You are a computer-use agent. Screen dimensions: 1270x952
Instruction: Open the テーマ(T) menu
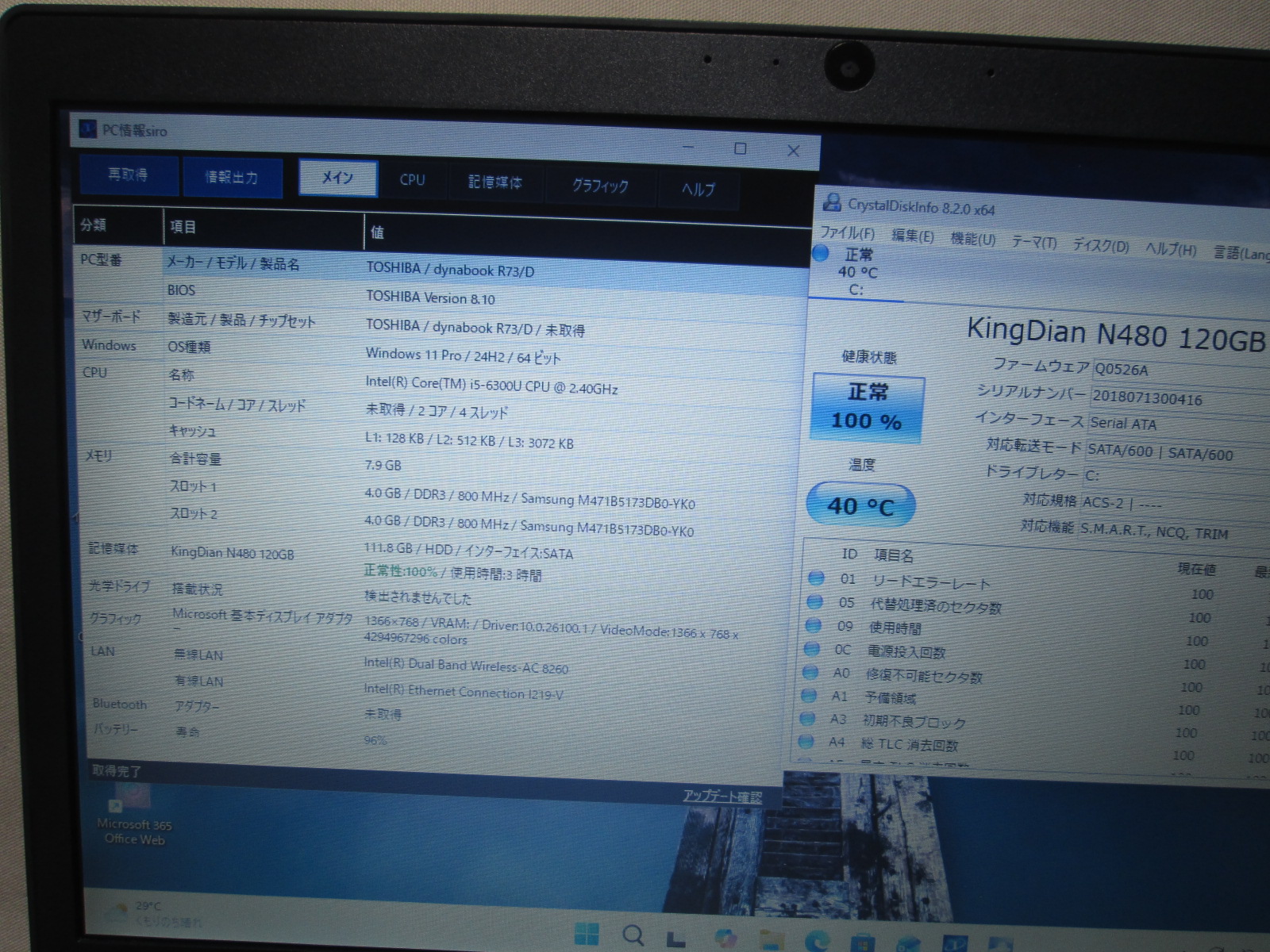[x=1033, y=242]
